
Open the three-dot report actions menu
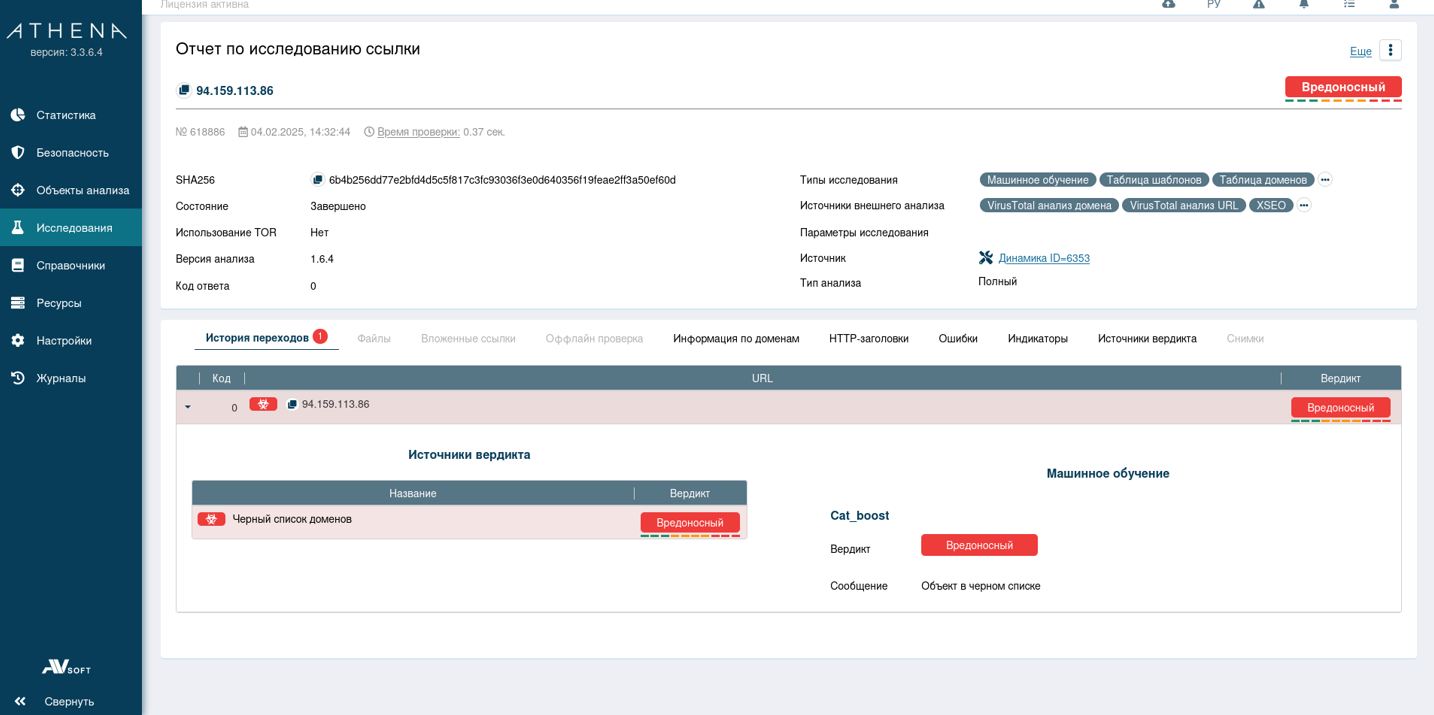1390,50
